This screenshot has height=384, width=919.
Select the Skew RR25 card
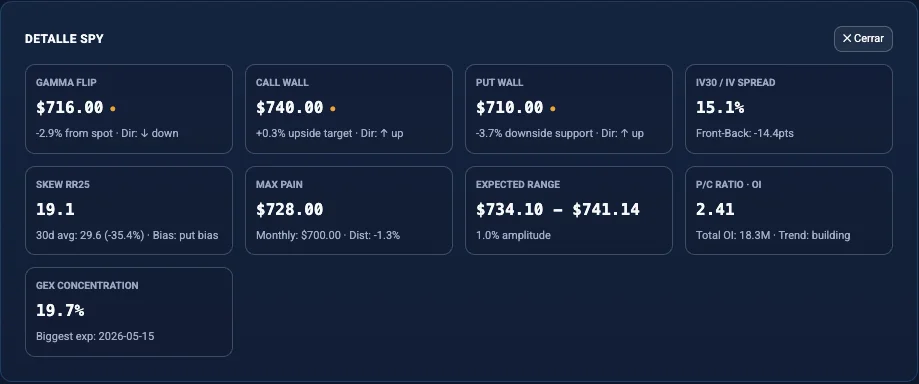pos(129,210)
